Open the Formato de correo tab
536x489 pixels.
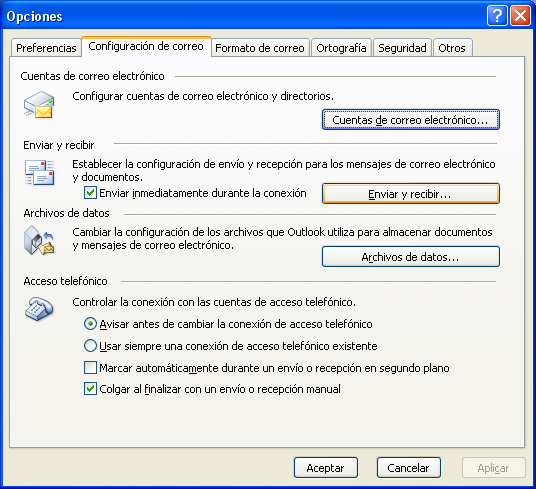pyautogui.click(x=260, y=48)
